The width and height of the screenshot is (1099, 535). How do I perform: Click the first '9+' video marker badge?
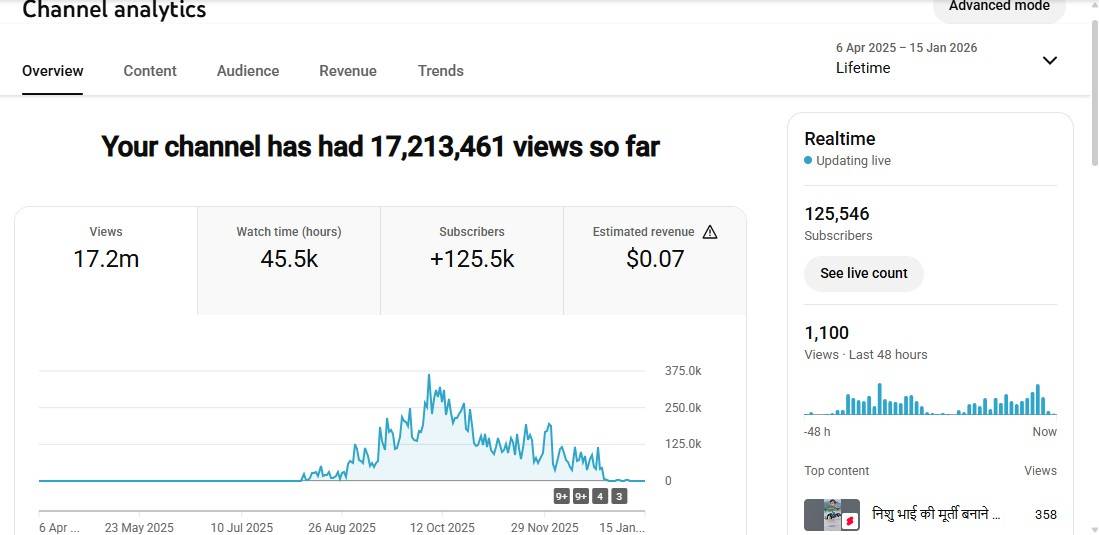click(562, 496)
